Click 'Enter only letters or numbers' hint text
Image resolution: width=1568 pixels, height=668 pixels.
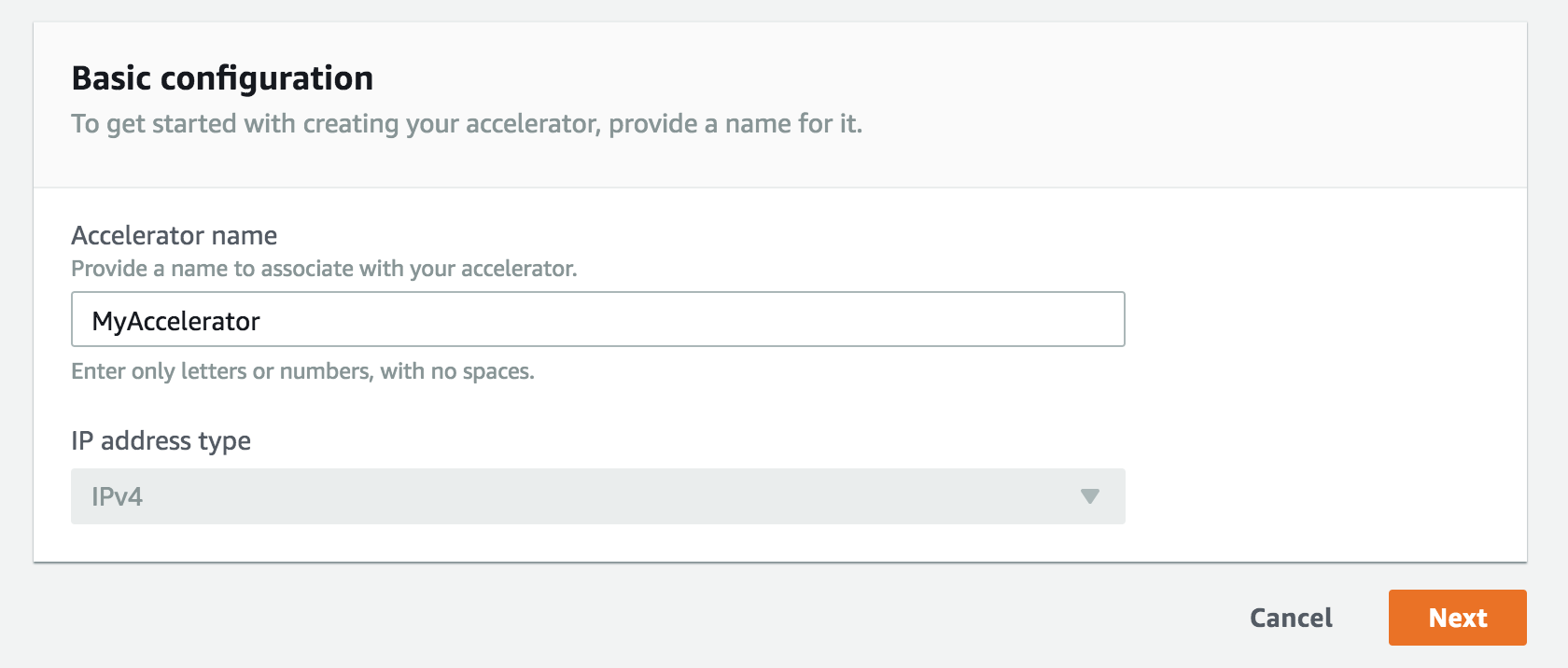(x=303, y=371)
